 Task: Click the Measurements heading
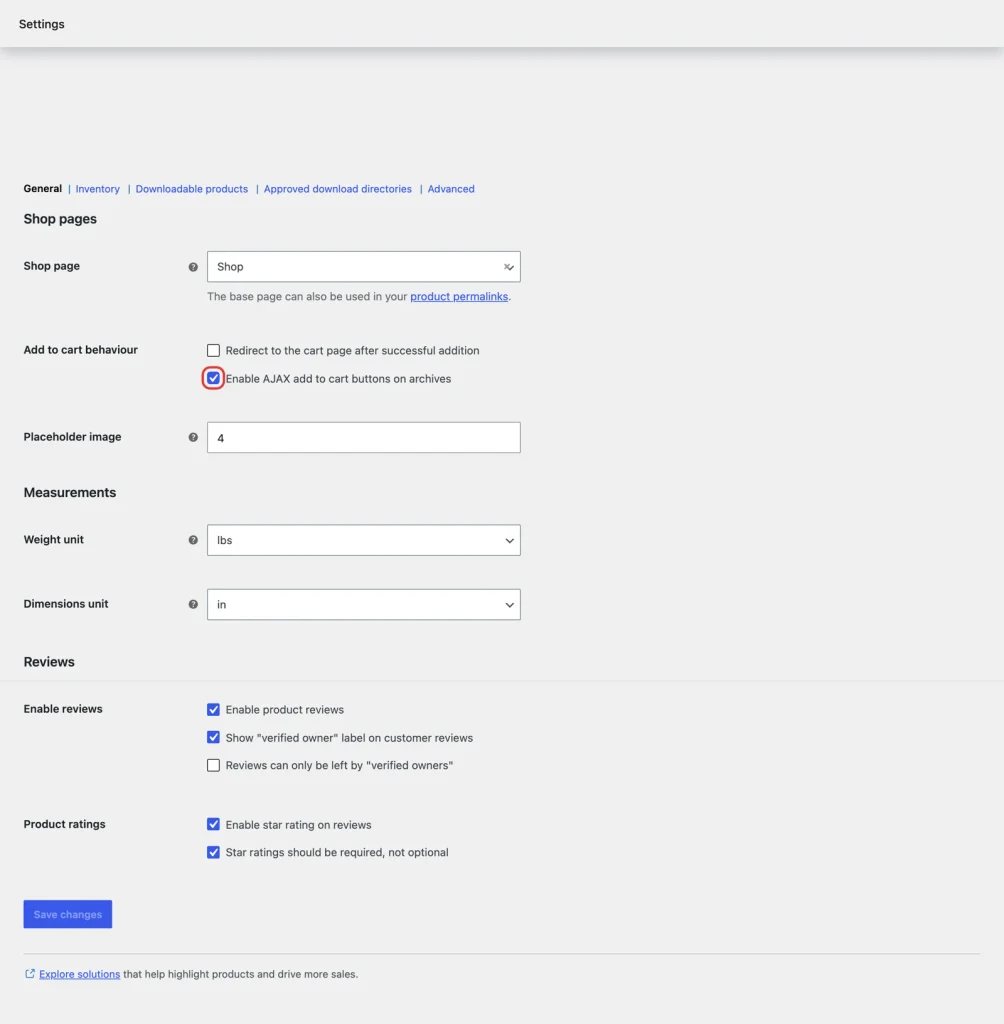[x=70, y=492]
